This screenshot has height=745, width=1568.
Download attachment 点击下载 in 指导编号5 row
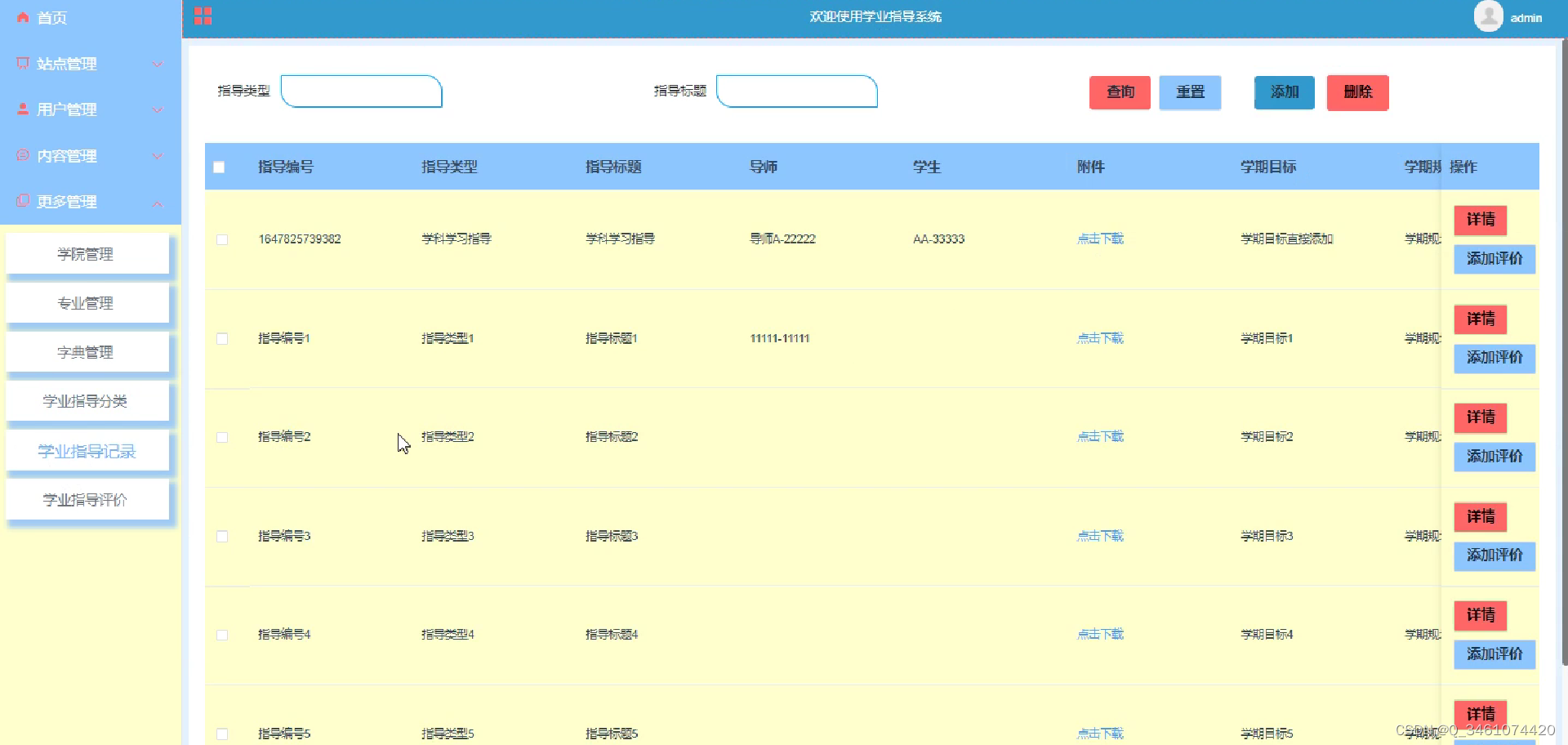tap(1100, 734)
